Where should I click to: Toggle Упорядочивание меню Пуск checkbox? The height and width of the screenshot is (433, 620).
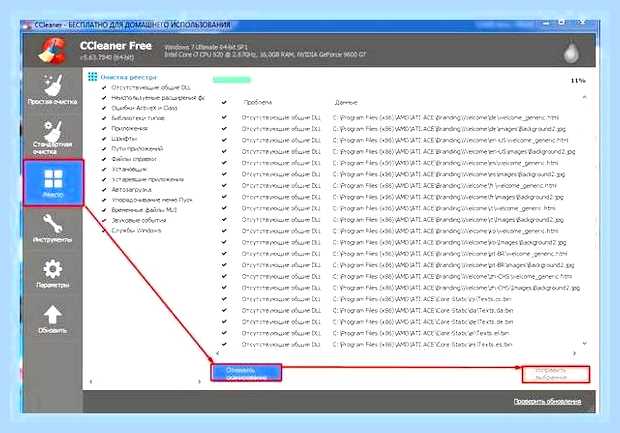tap(104, 200)
